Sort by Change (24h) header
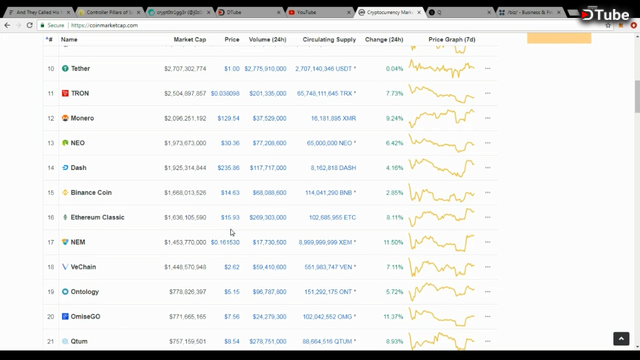The width and height of the screenshot is (640, 360). [384, 40]
